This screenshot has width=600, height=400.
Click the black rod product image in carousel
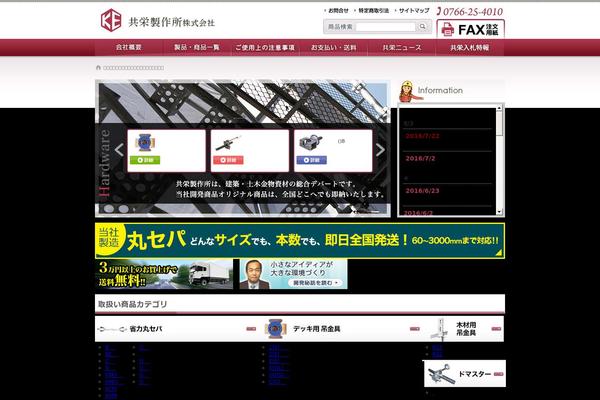228,143
